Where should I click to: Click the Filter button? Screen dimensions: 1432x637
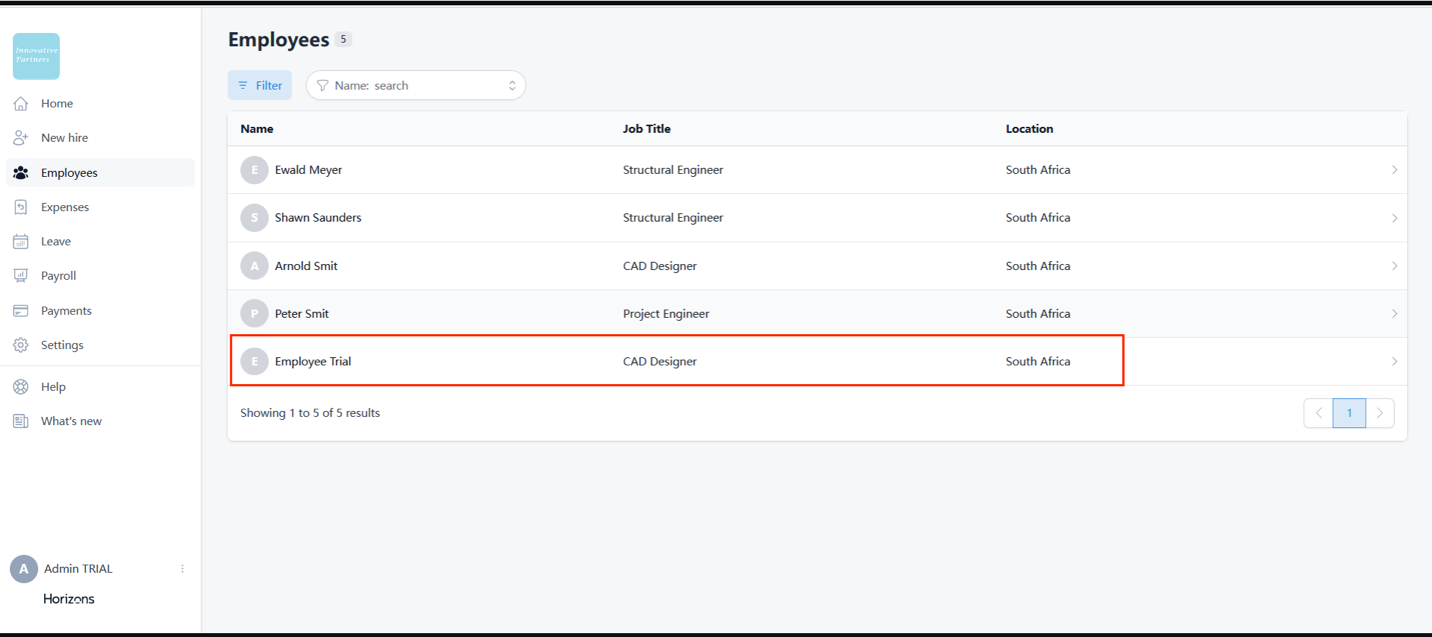click(260, 86)
